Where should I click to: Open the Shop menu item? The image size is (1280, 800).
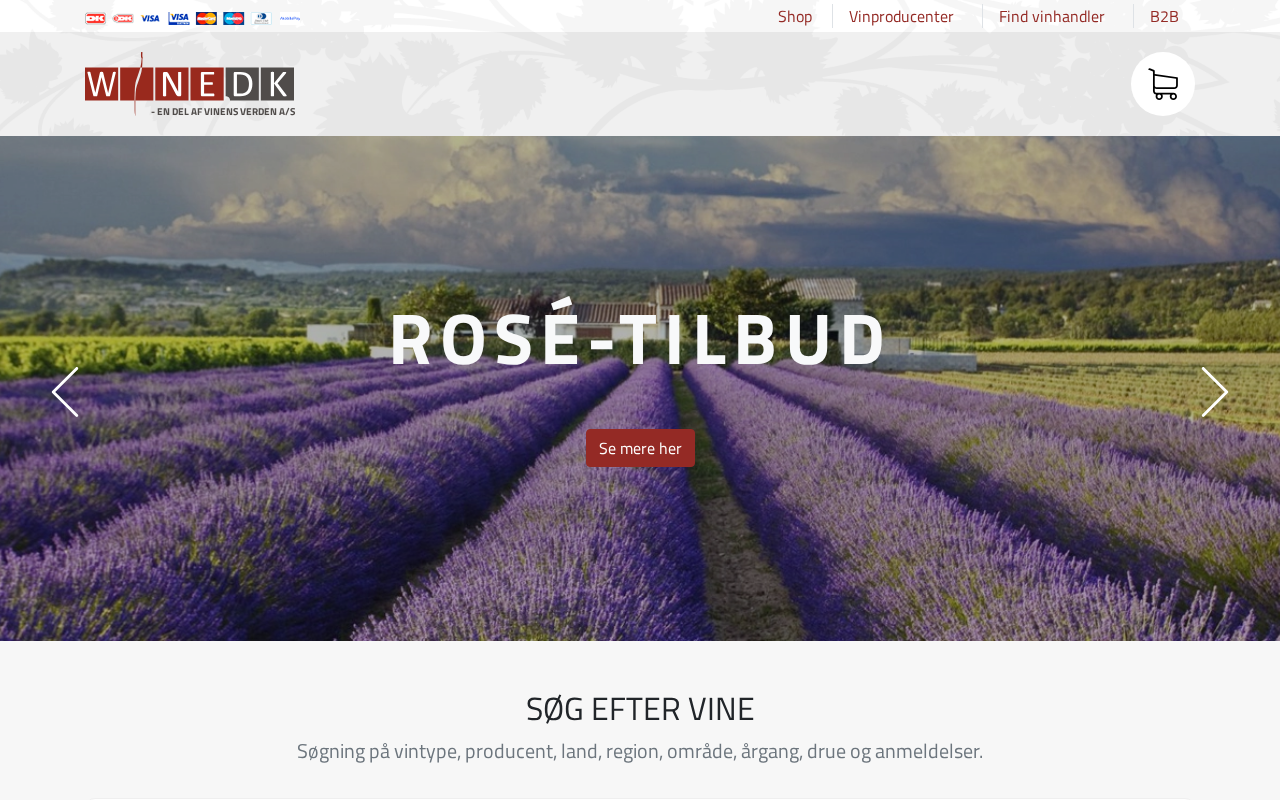tap(795, 16)
